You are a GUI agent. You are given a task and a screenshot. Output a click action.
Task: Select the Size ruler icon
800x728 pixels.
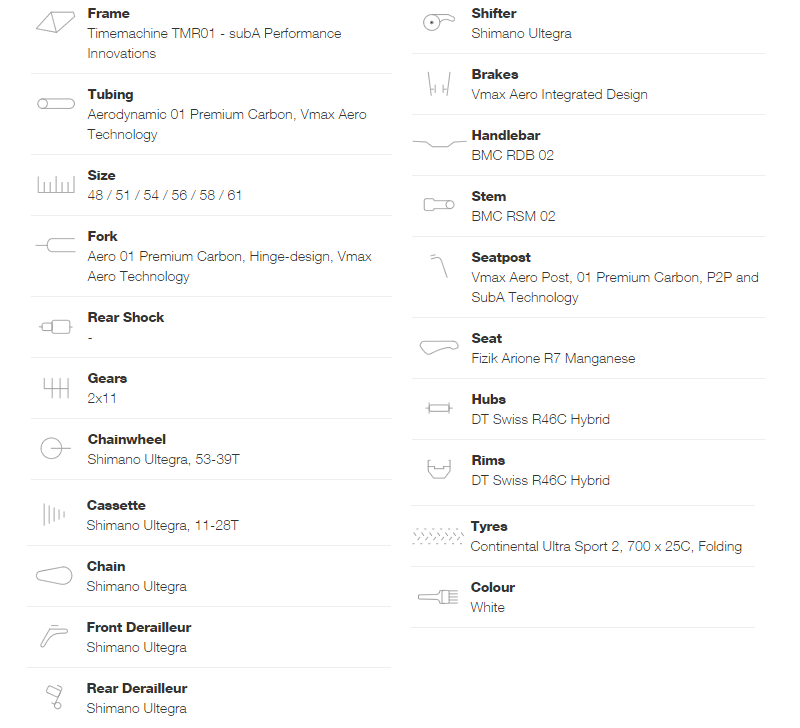tap(56, 184)
